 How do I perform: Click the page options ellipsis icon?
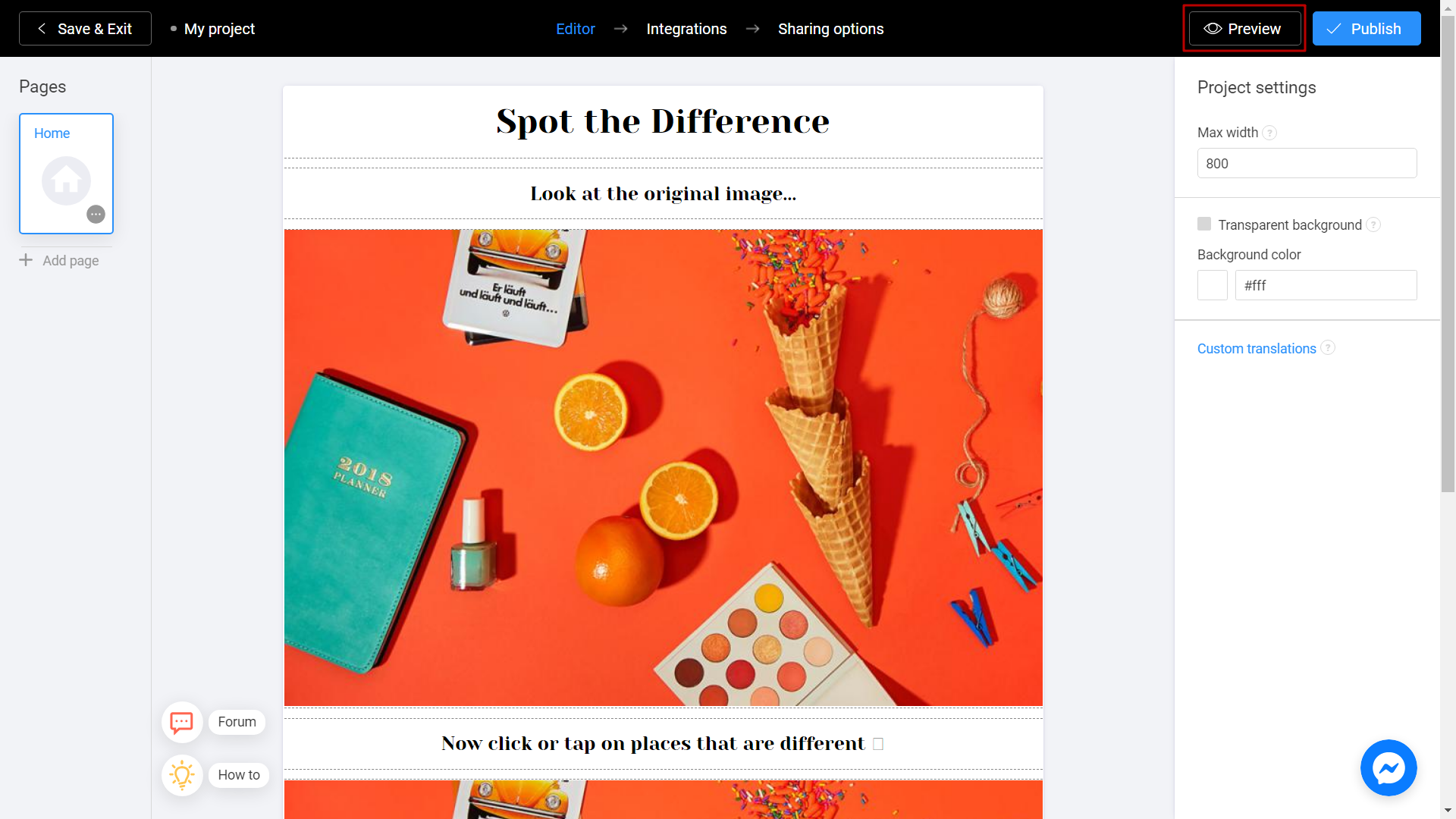point(97,214)
